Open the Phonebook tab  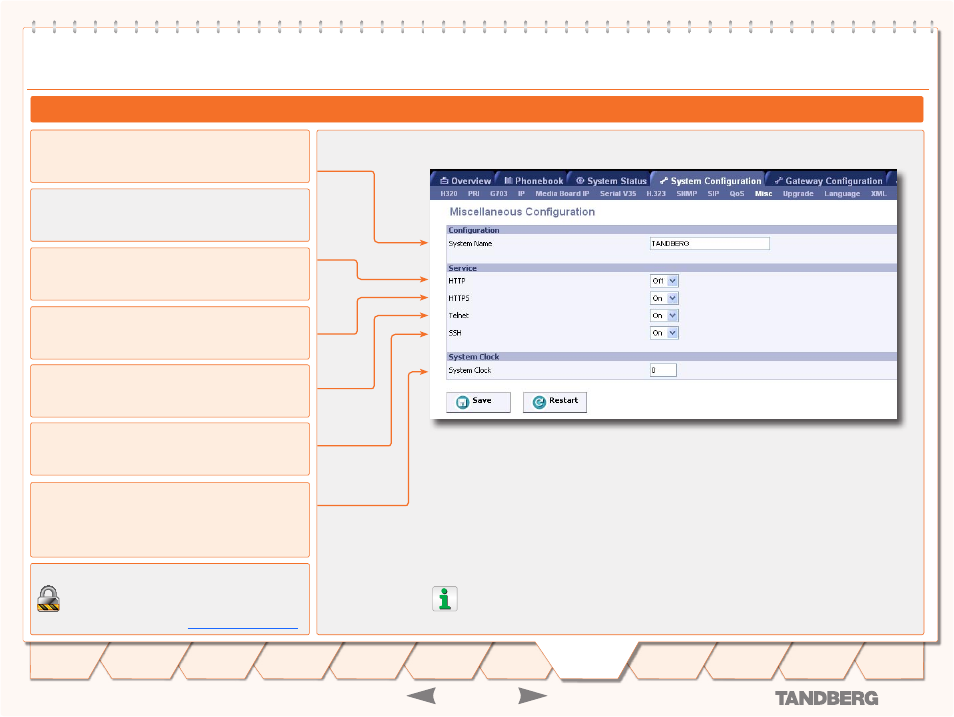pos(534,181)
